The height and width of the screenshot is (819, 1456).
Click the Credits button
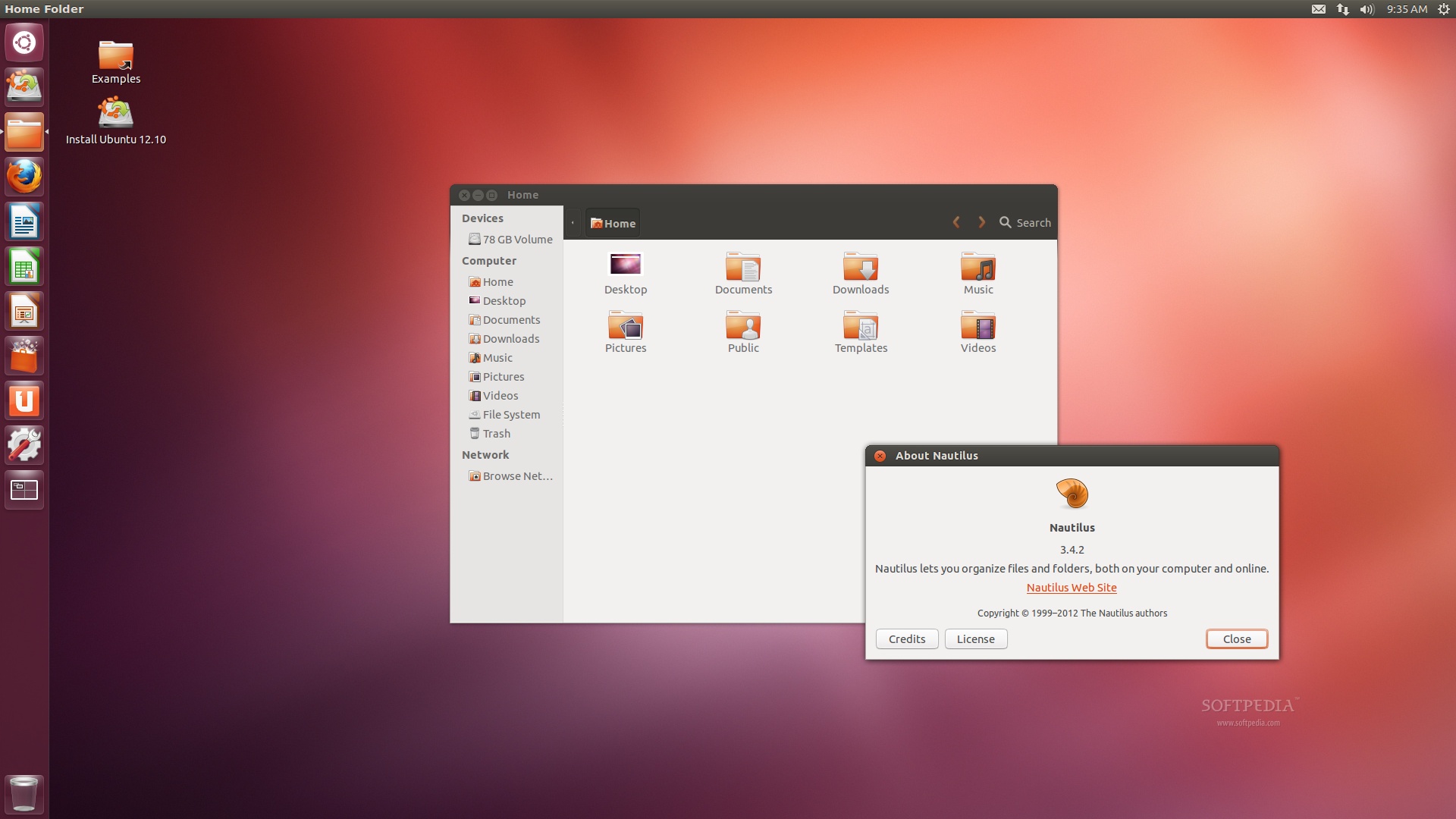click(x=906, y=639)
